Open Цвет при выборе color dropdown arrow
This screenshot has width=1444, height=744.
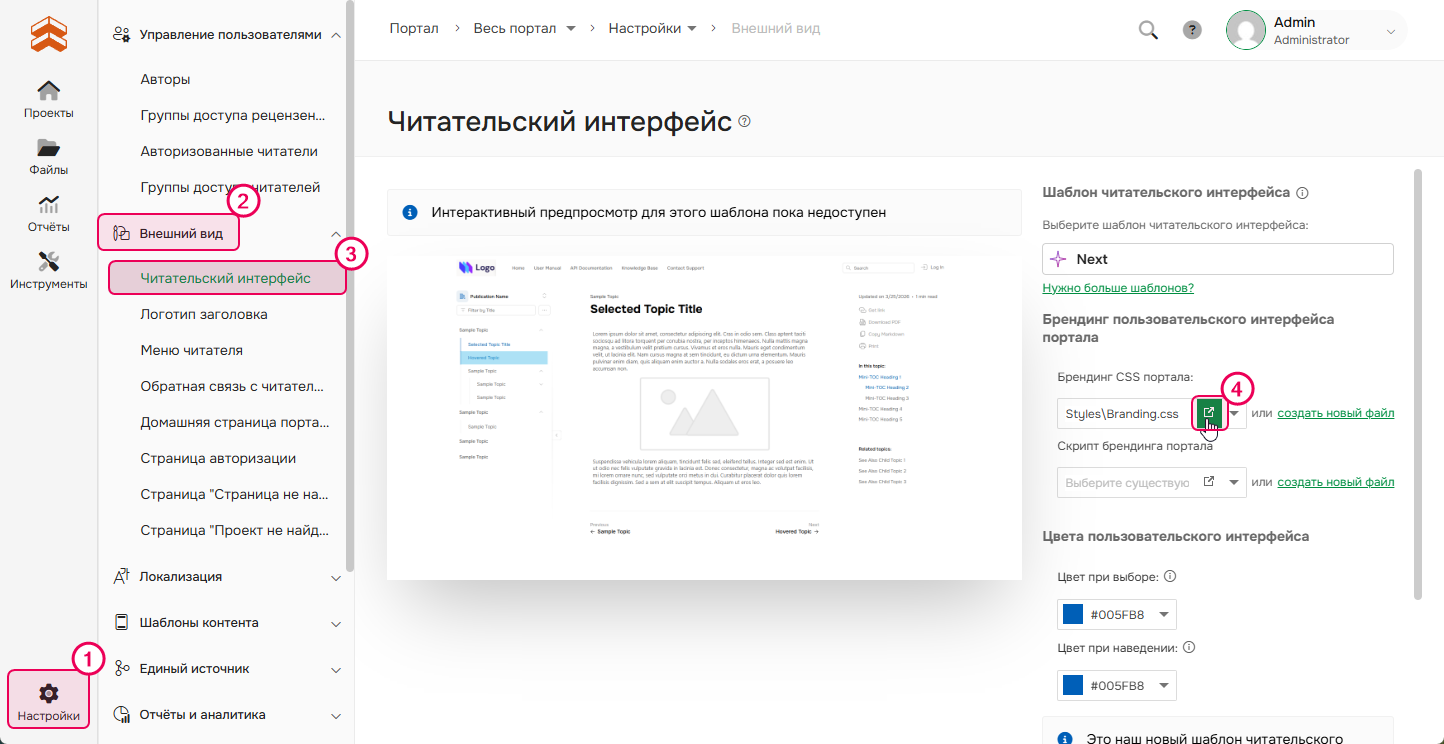click(1165, 614)
